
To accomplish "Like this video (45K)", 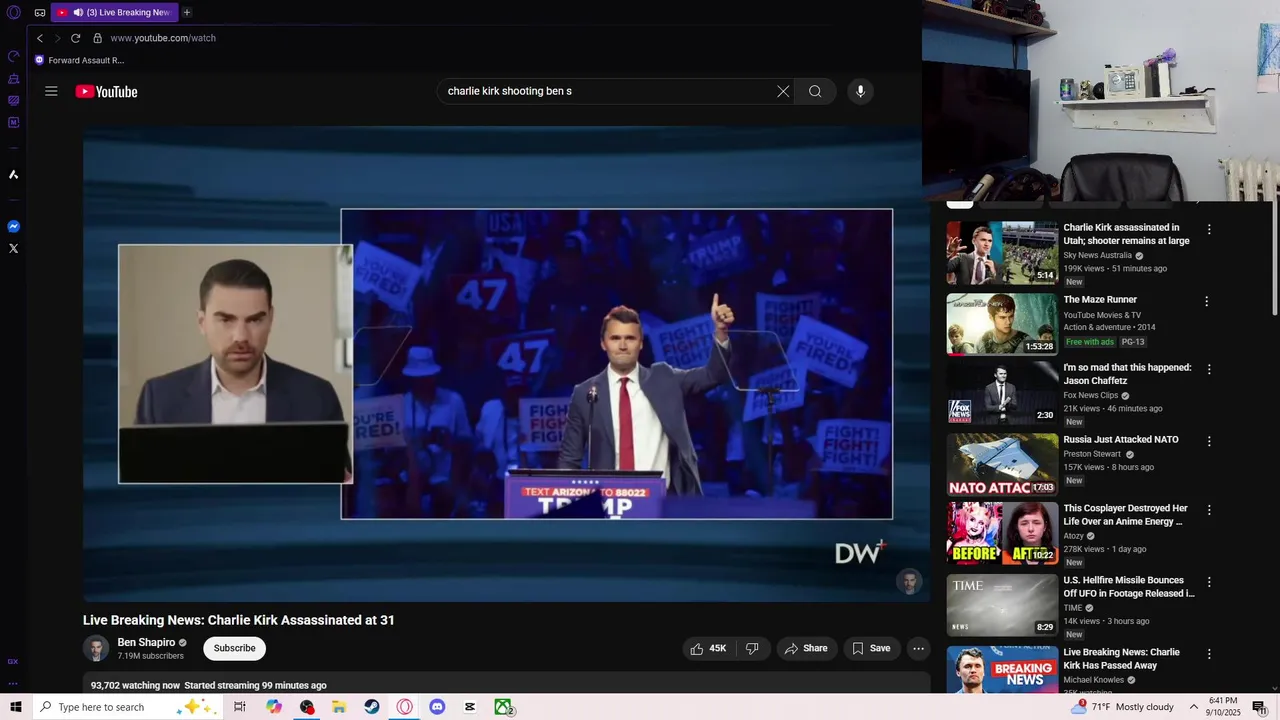I will 707,648.
